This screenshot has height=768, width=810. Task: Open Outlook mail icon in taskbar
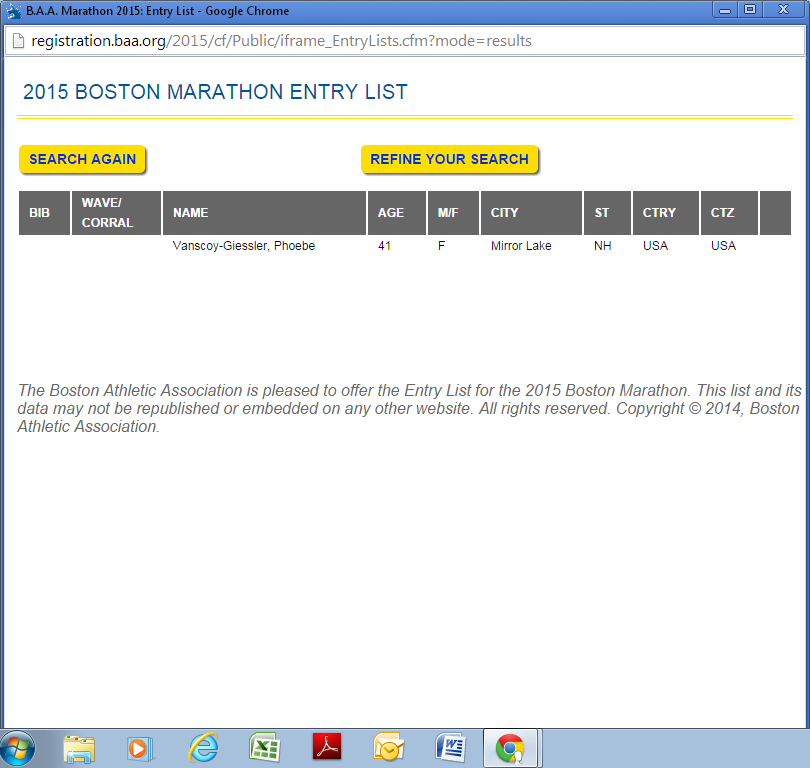pos(388,747)
